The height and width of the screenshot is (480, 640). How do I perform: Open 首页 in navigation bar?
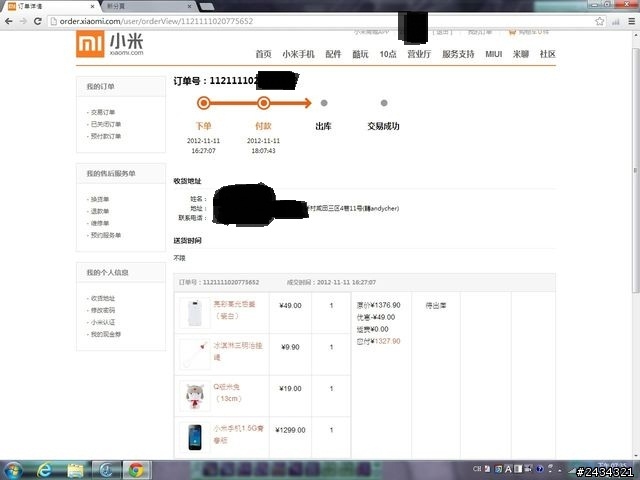pos(263,54)
